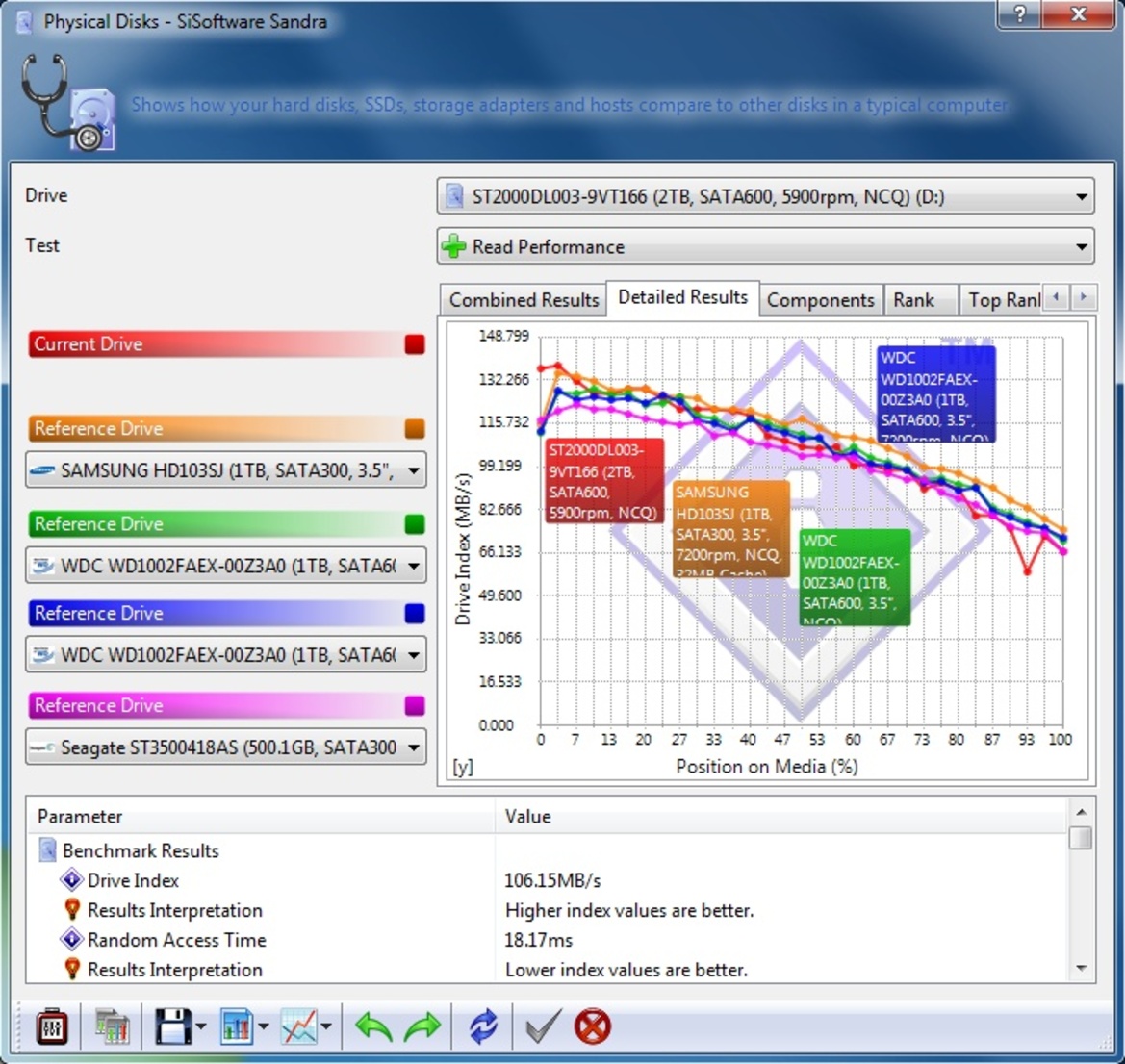Open the green reference WDC WD1002FAEX dropdown
Screen dimensions: 1125x1064
pos(226,566)
